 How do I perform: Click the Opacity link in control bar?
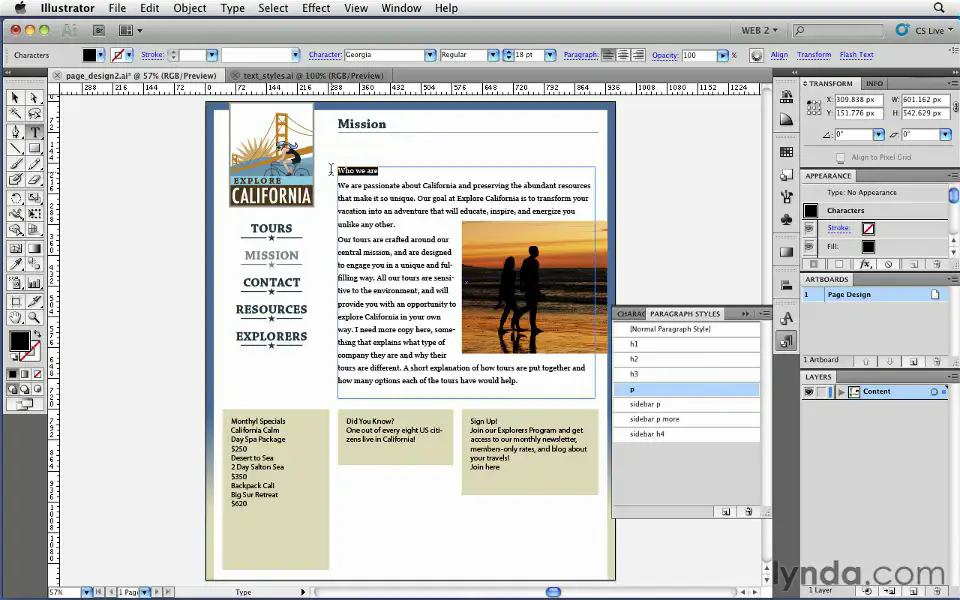(x=665, y=55)
